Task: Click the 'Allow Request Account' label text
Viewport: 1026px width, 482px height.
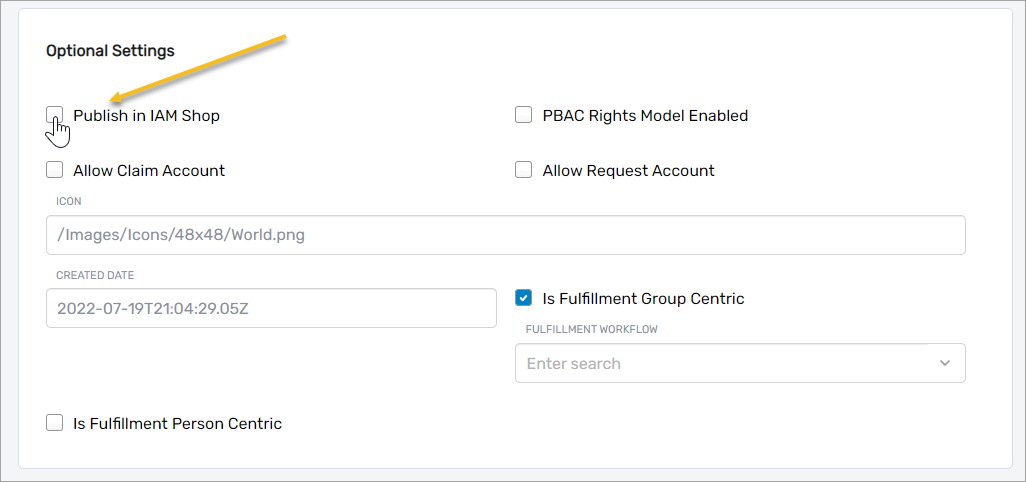Action: click(628, 170)
